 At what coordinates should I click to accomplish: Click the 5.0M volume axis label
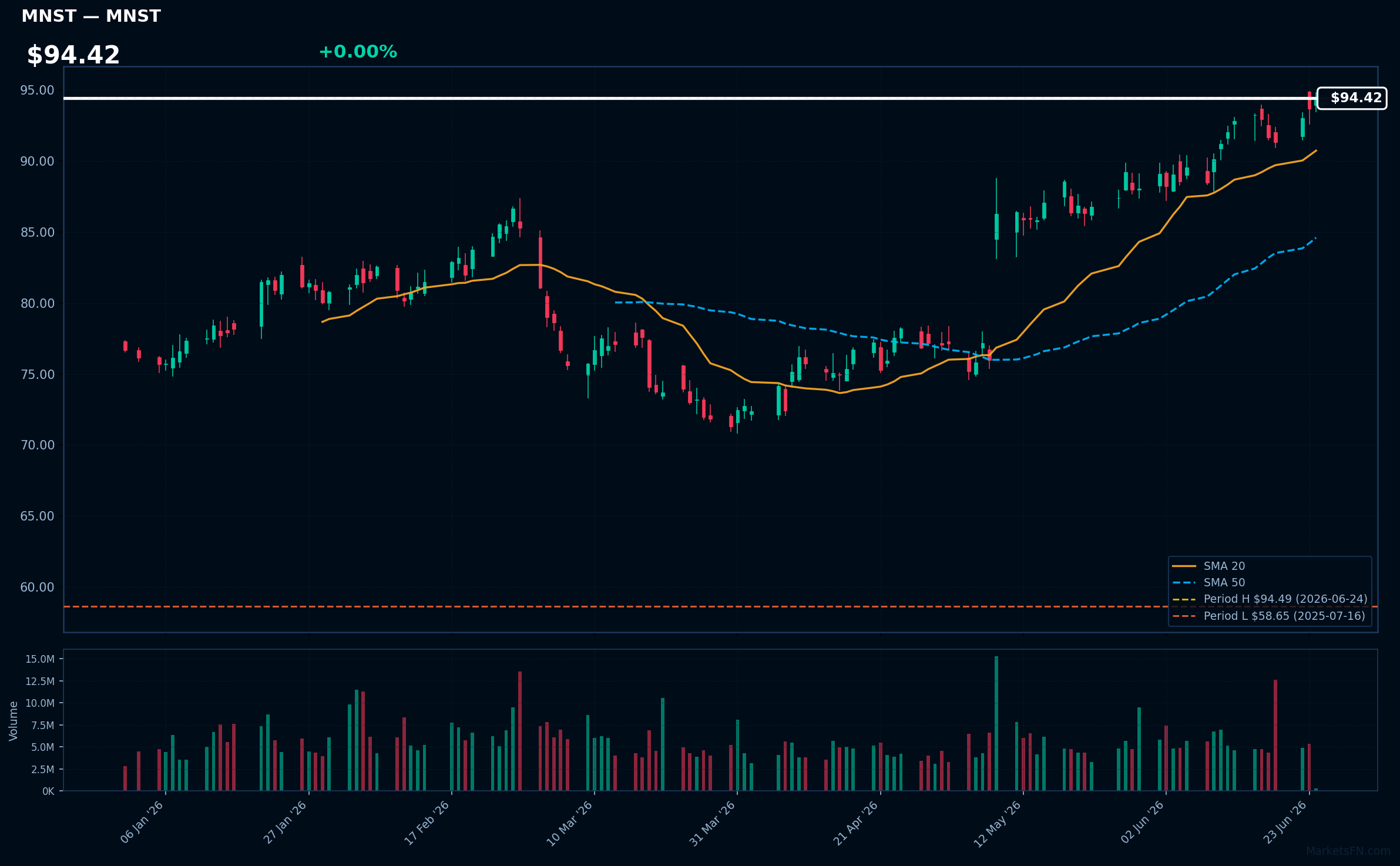click(43, 747)
